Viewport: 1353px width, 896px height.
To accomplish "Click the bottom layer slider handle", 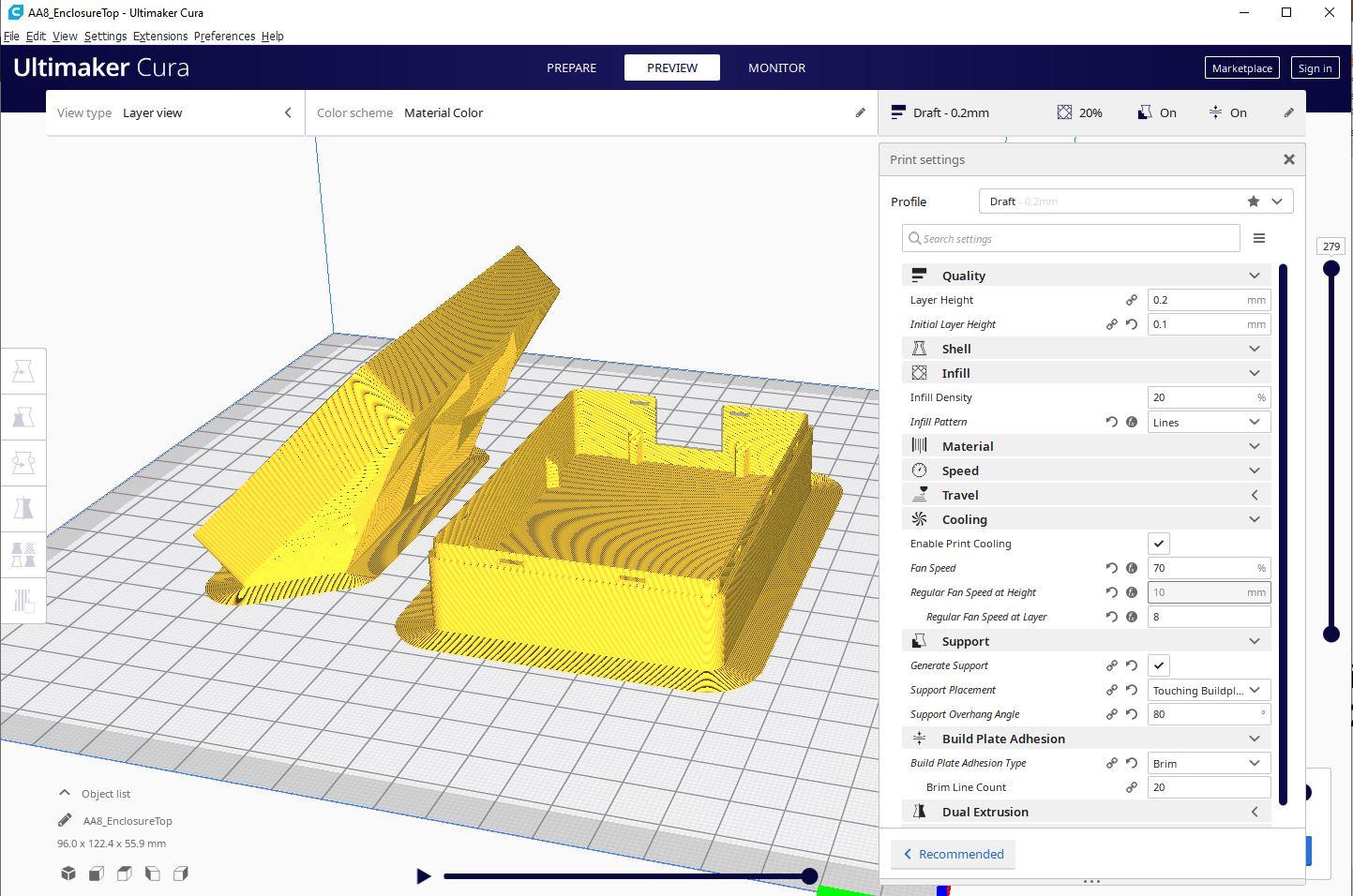I will tap(1330, 635).
